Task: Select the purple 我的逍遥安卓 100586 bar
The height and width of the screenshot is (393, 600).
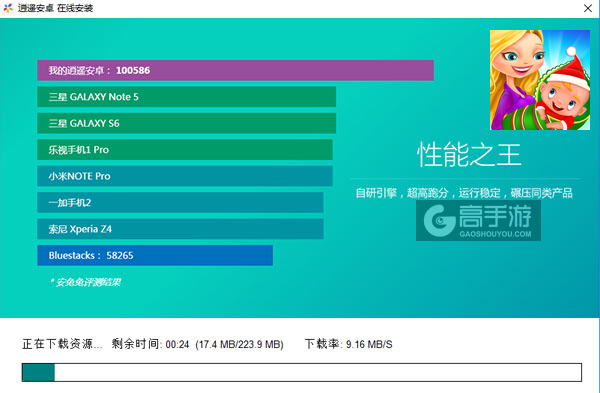Action: [235, 70]
